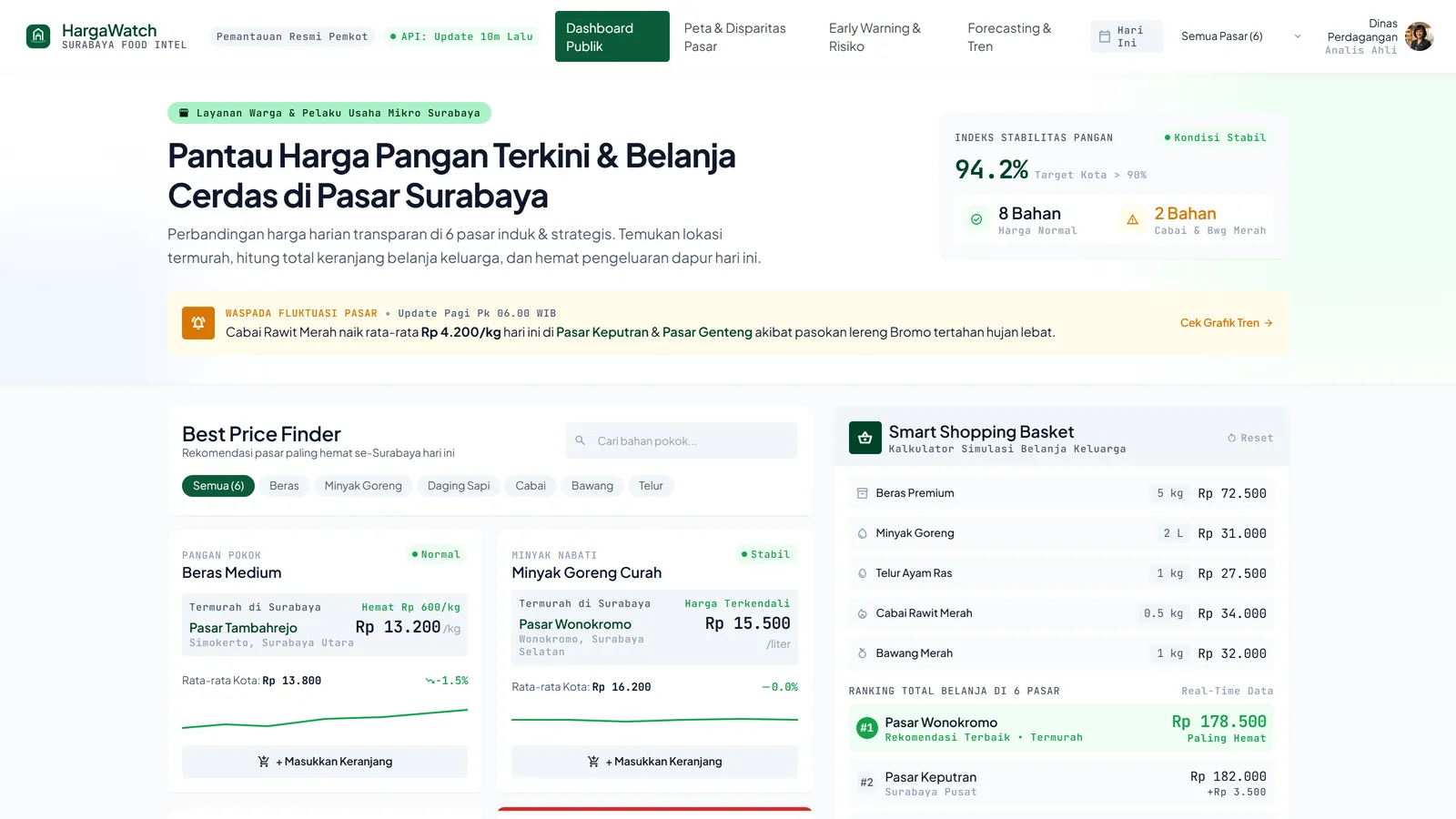
Task: Click the #1 rank badge for Pasar Wonokromo
Action: 867,728
